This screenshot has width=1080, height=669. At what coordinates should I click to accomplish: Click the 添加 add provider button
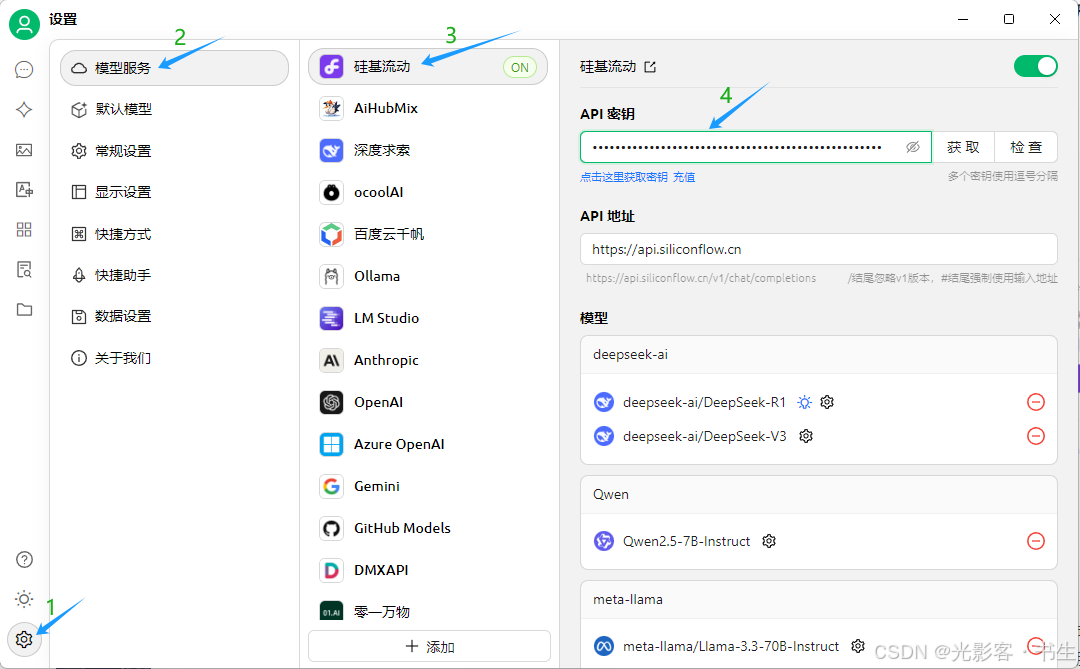tap(429, 646)
